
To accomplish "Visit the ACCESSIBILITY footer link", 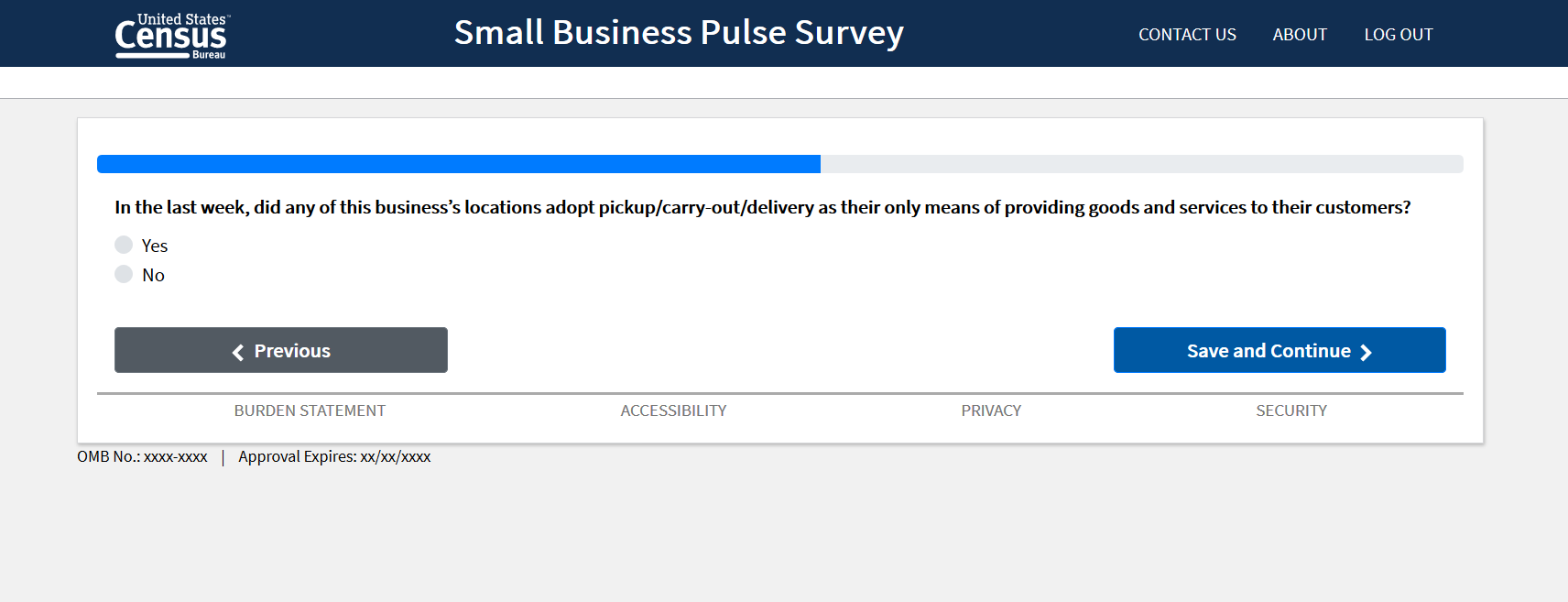I will [x=673, y=410].
